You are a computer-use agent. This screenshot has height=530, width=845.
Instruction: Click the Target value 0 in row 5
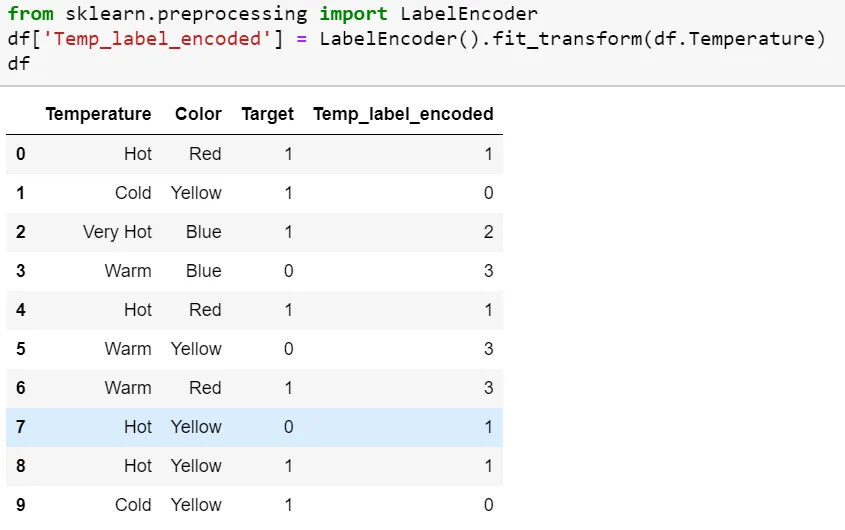[288, 349]
